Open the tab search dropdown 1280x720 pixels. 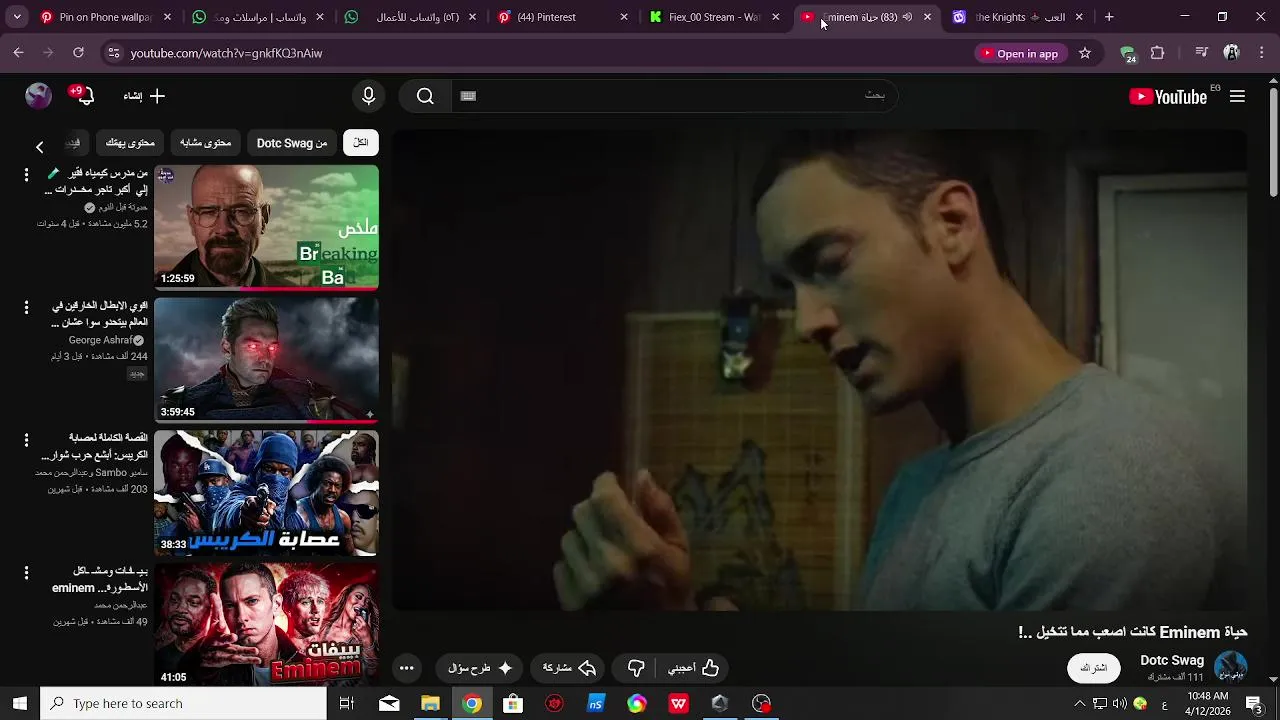click(16, 17)
